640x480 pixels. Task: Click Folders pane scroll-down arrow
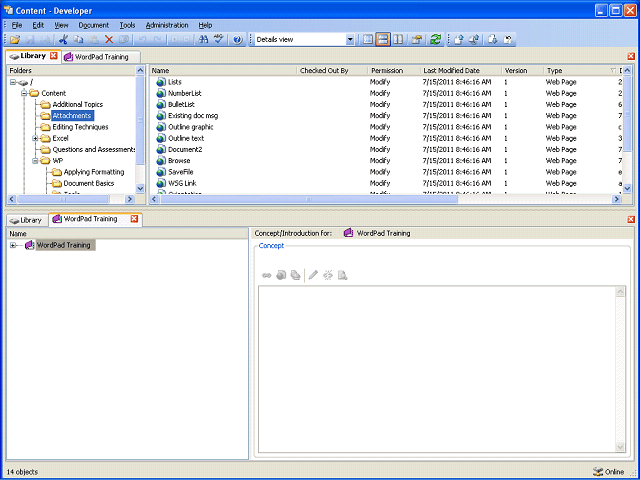140,188
